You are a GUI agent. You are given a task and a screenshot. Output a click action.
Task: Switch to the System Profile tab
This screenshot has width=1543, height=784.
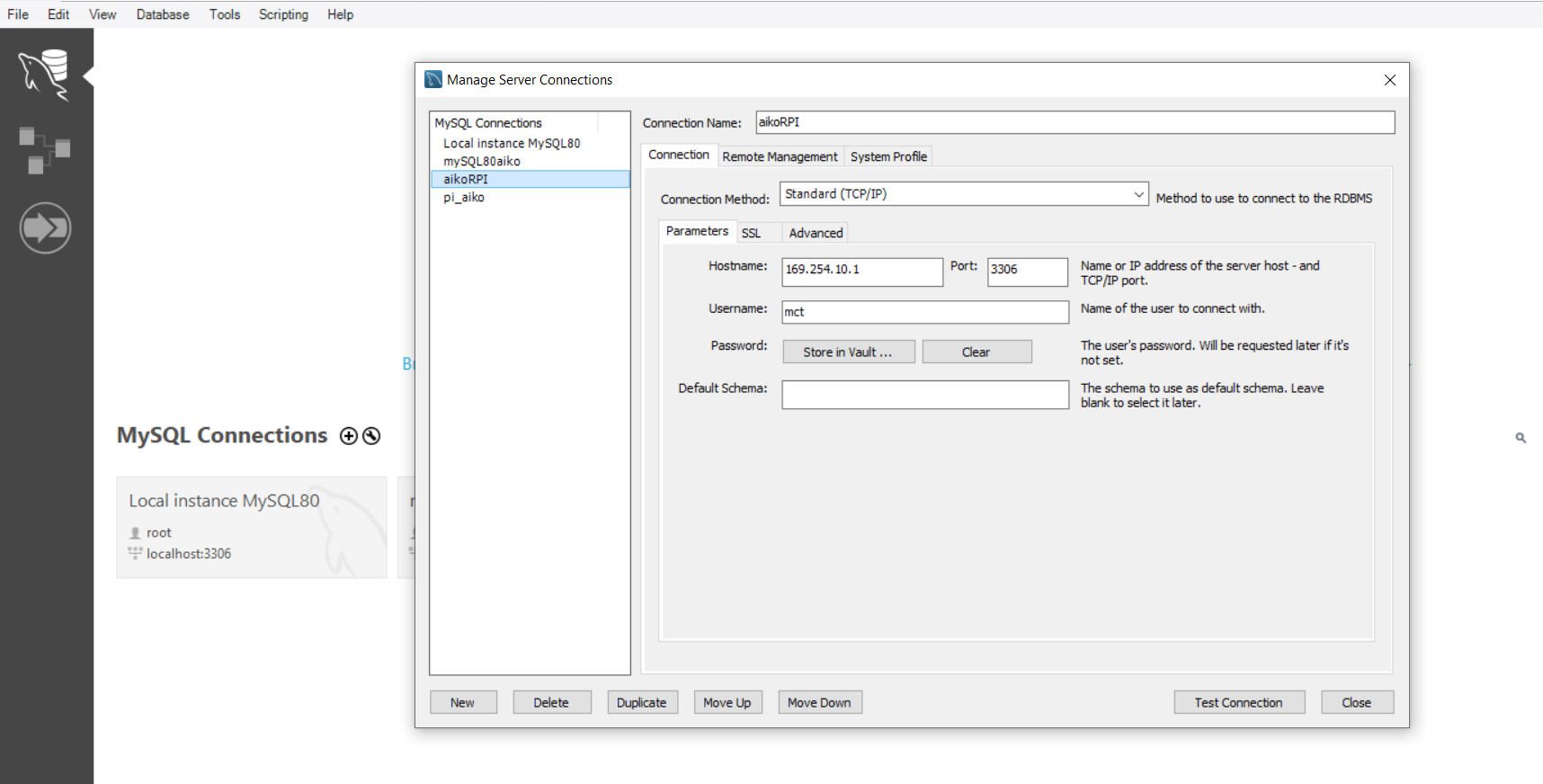(888, 156)
